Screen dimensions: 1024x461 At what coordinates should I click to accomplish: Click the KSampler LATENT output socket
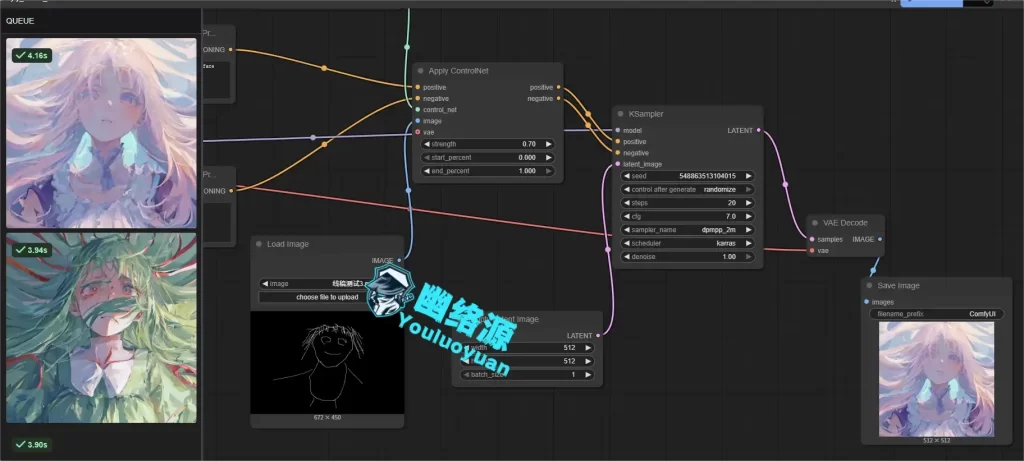[759, 130]
